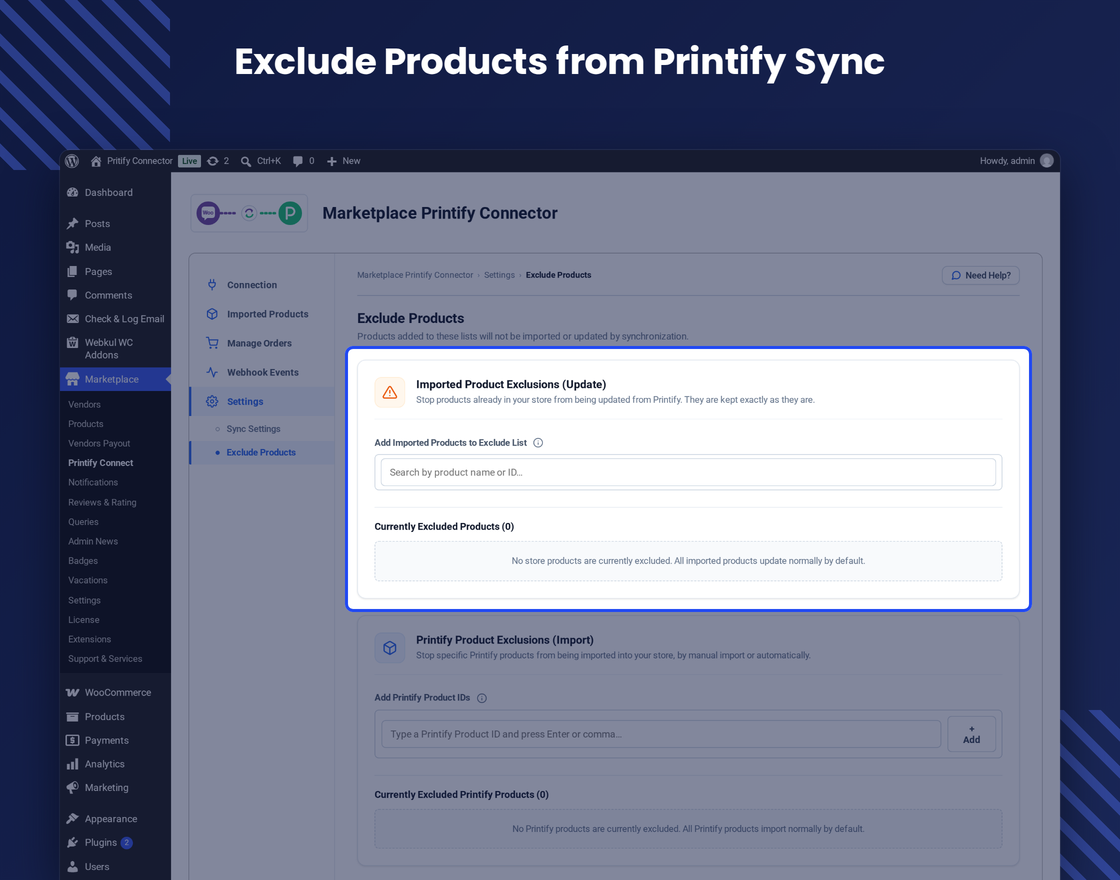Click the search magnifier icon Ctrl+K
This screenshot has width=1120, height=880.
[246, 161]
